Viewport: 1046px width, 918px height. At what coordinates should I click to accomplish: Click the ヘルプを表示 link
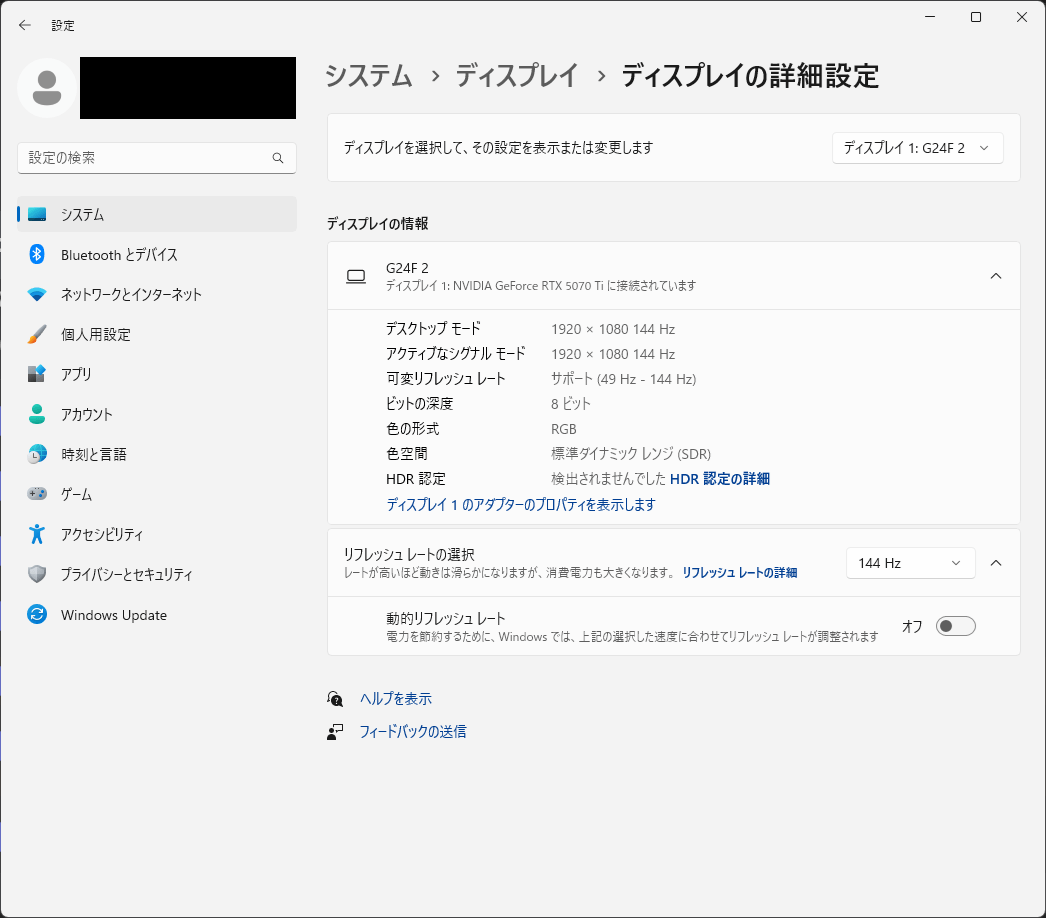396,699
